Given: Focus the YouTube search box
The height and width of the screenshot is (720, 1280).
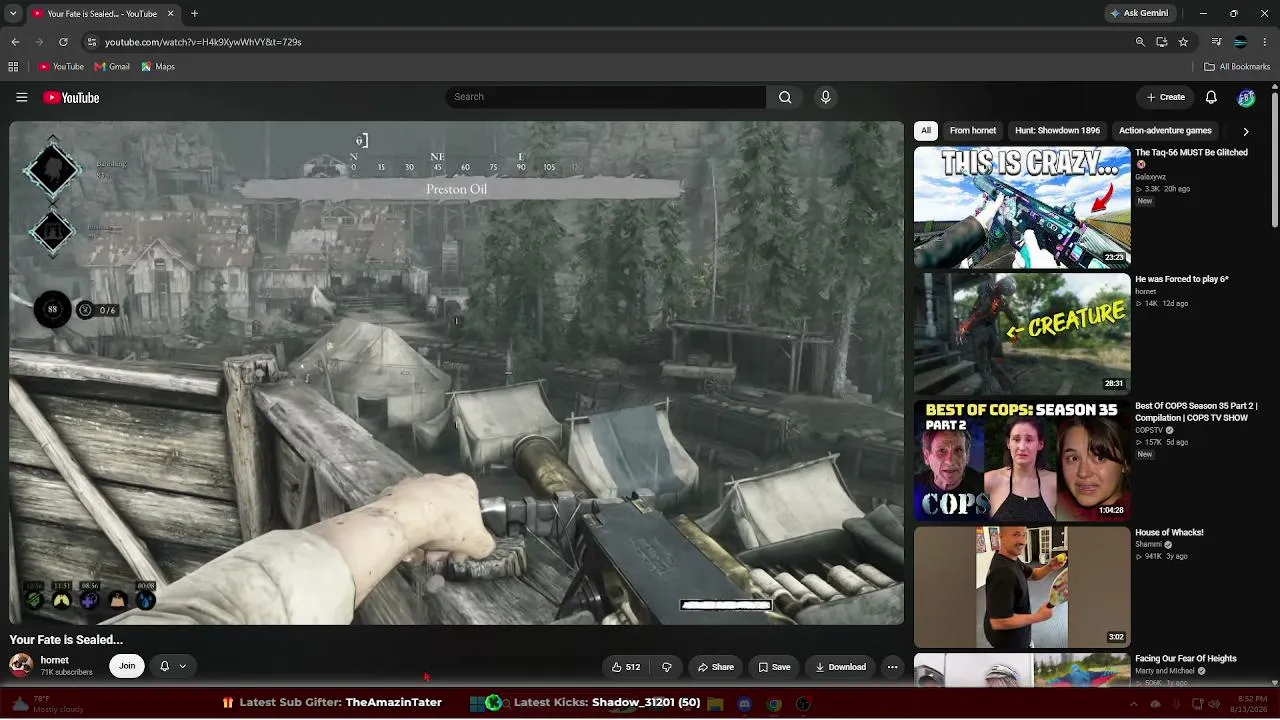Looking at the screenshot, I should 606,97.
